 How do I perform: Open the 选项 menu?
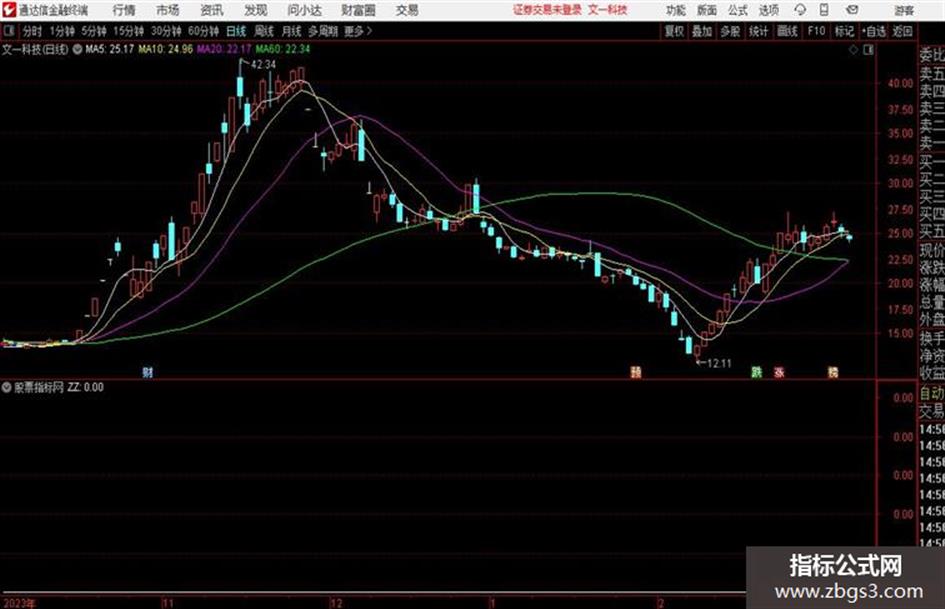click(769, 10)
